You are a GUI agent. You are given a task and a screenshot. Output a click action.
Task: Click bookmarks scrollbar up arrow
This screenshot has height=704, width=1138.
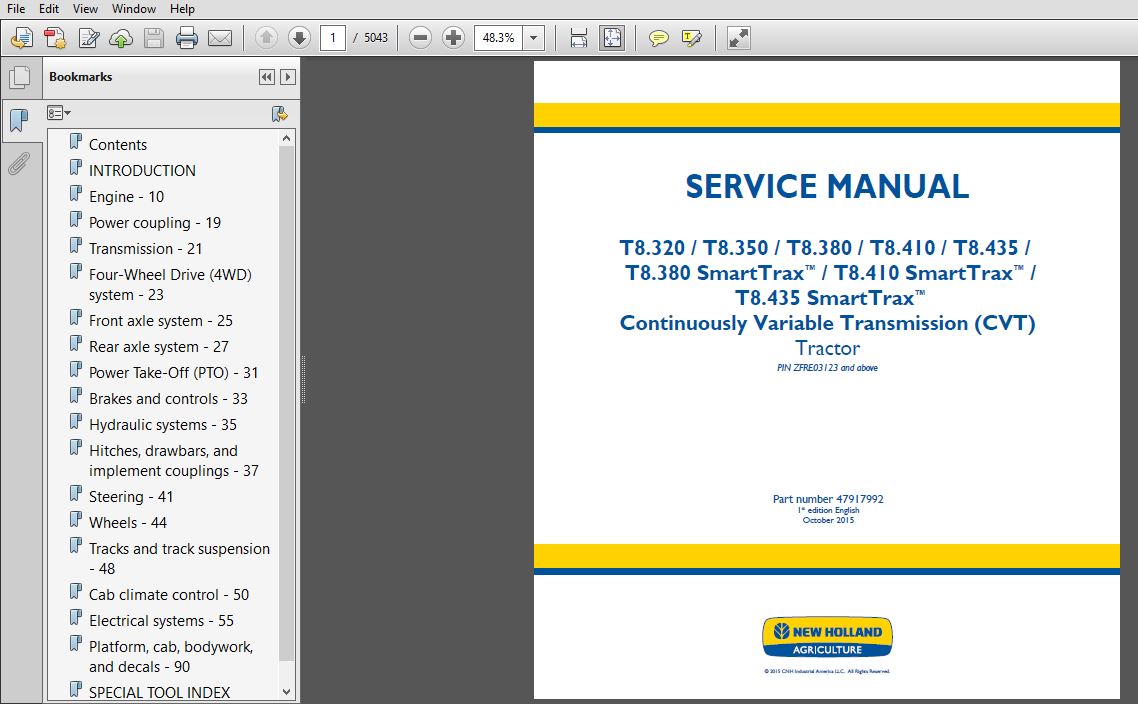(x=287, y=138)
